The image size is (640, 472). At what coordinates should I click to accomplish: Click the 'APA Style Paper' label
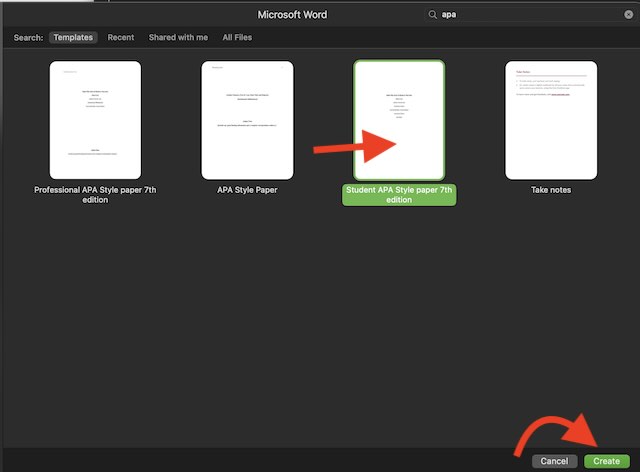pyautogui.click(x=247, y=190)
